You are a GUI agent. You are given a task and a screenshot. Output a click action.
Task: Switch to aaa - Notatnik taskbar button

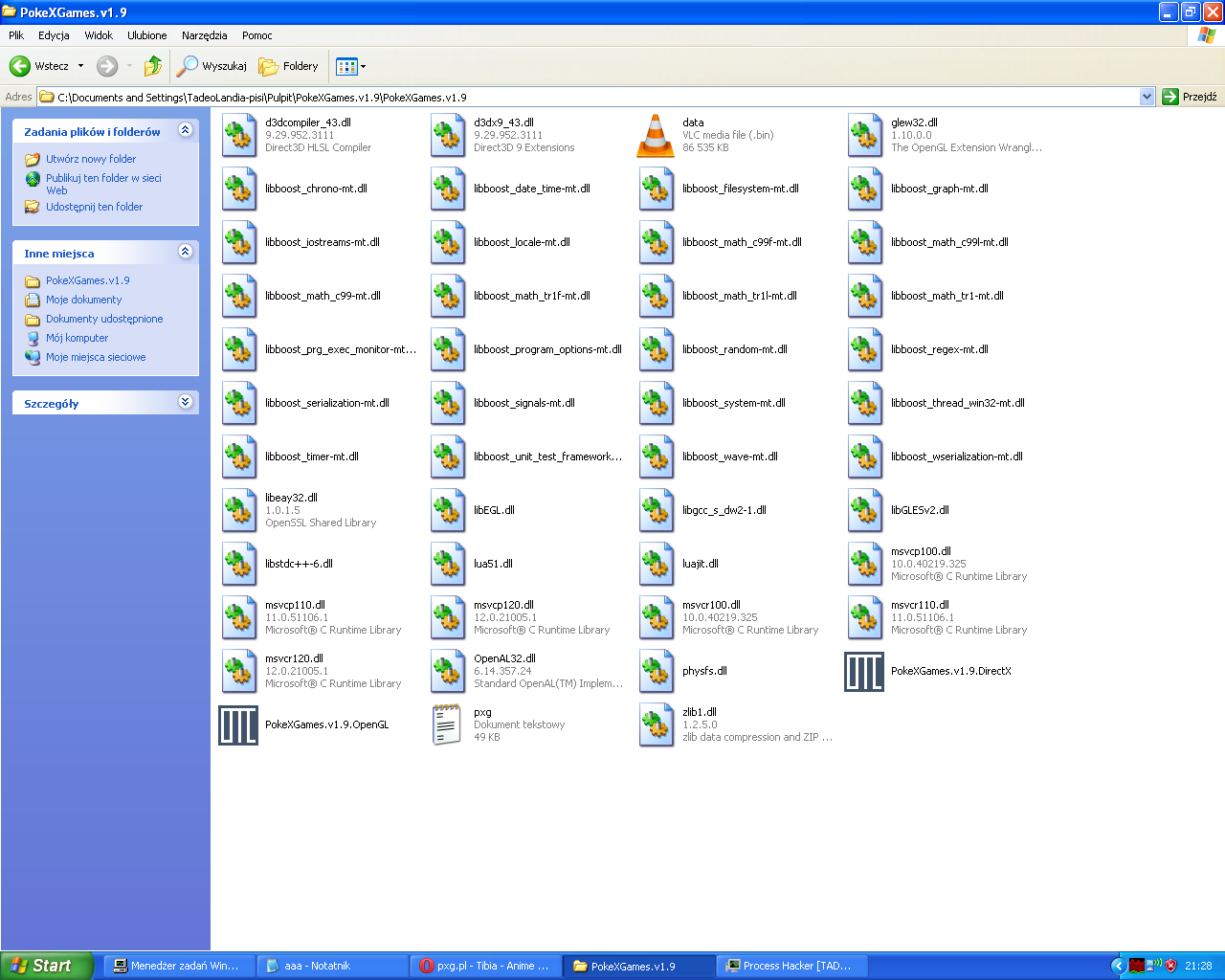tap(332, 966)
